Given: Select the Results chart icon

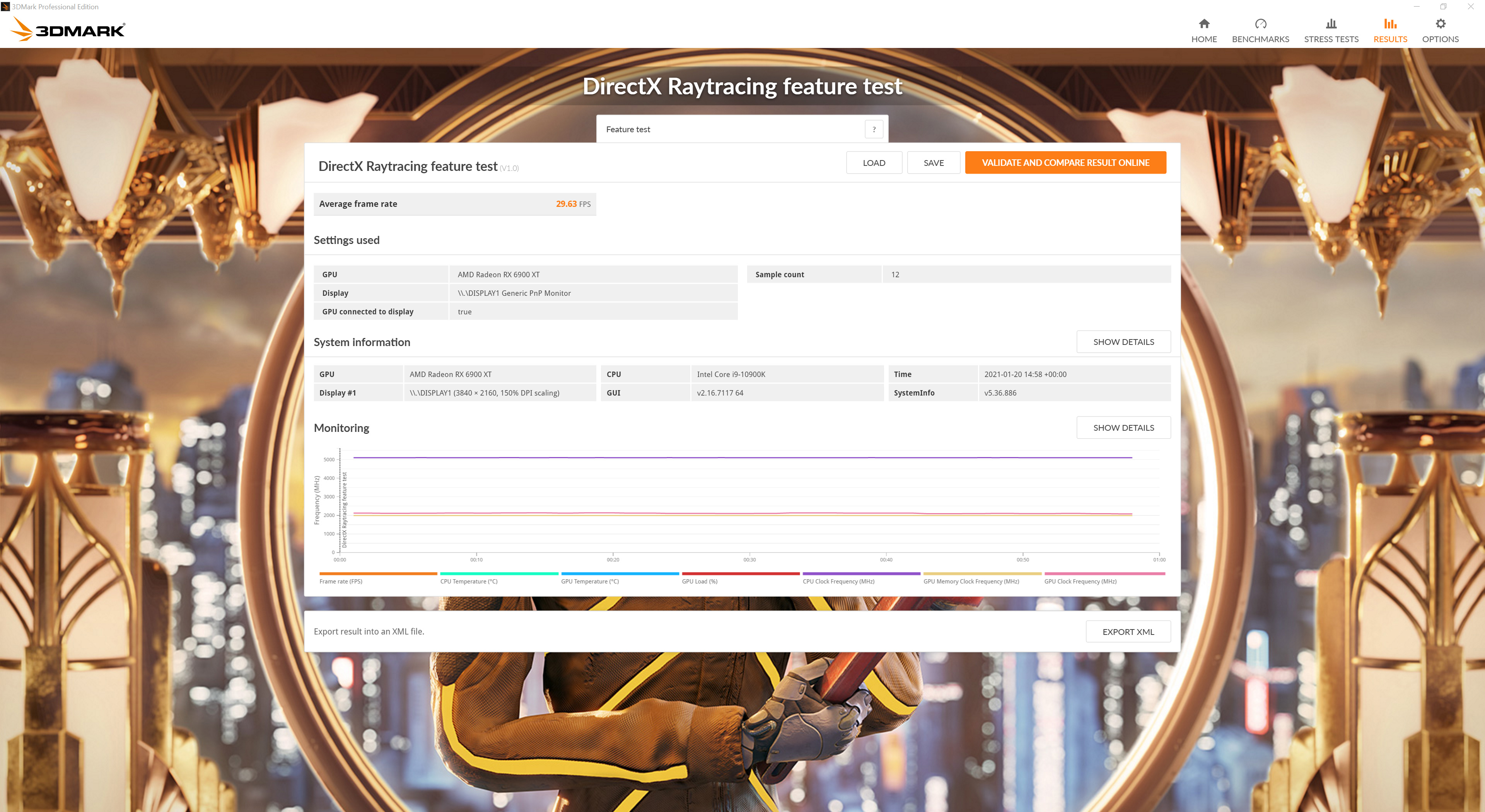Looking at the screenshot, I should (1390, 24).
